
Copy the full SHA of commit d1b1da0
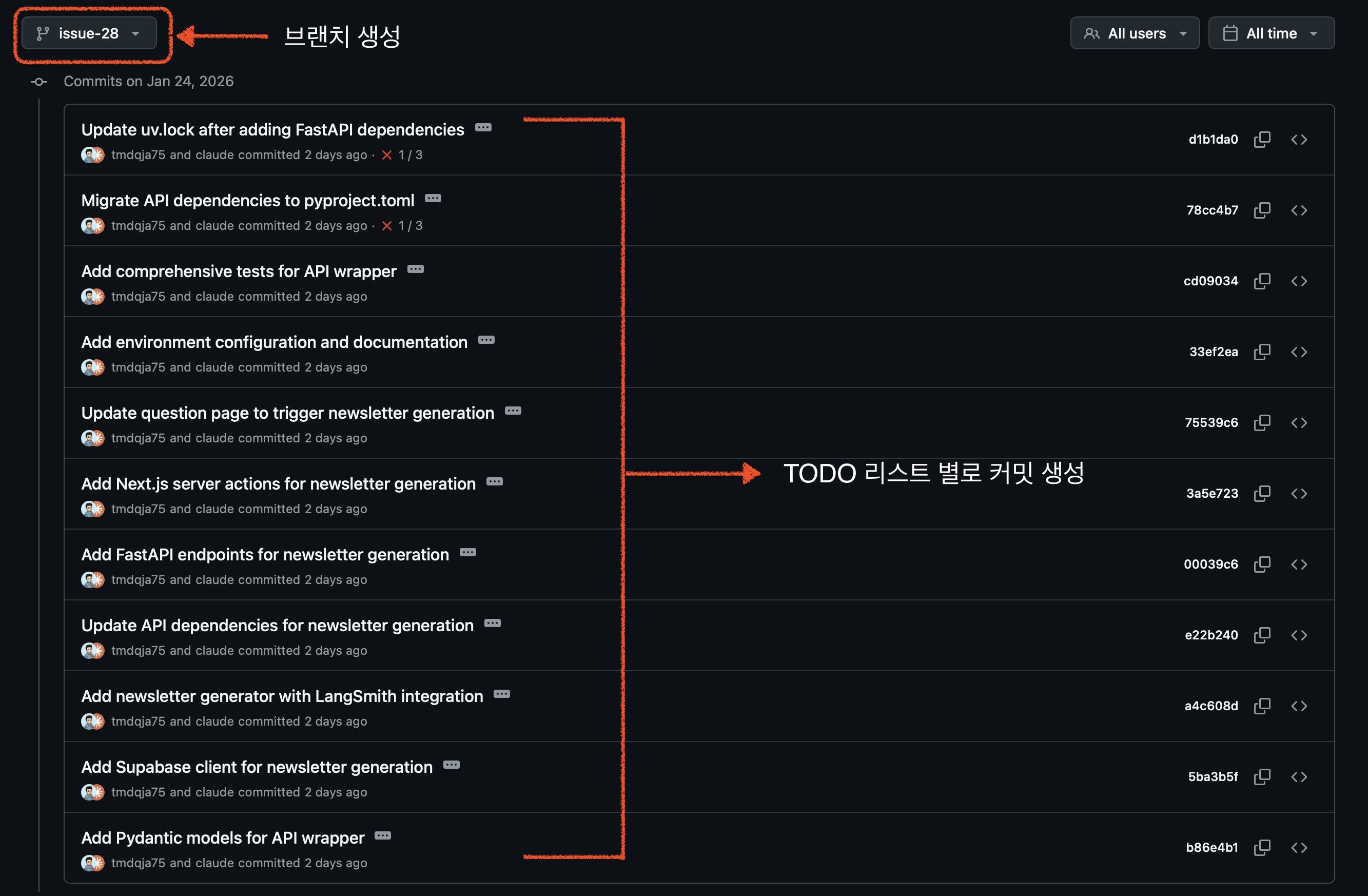1262,139
